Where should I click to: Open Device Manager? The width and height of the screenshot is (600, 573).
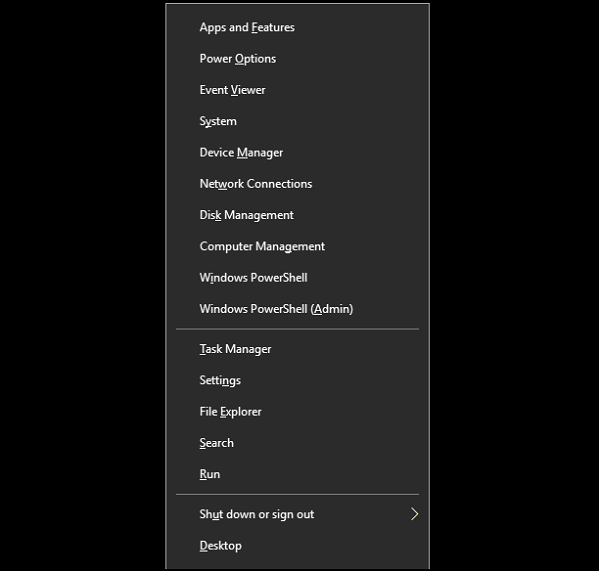click(241, 153)
